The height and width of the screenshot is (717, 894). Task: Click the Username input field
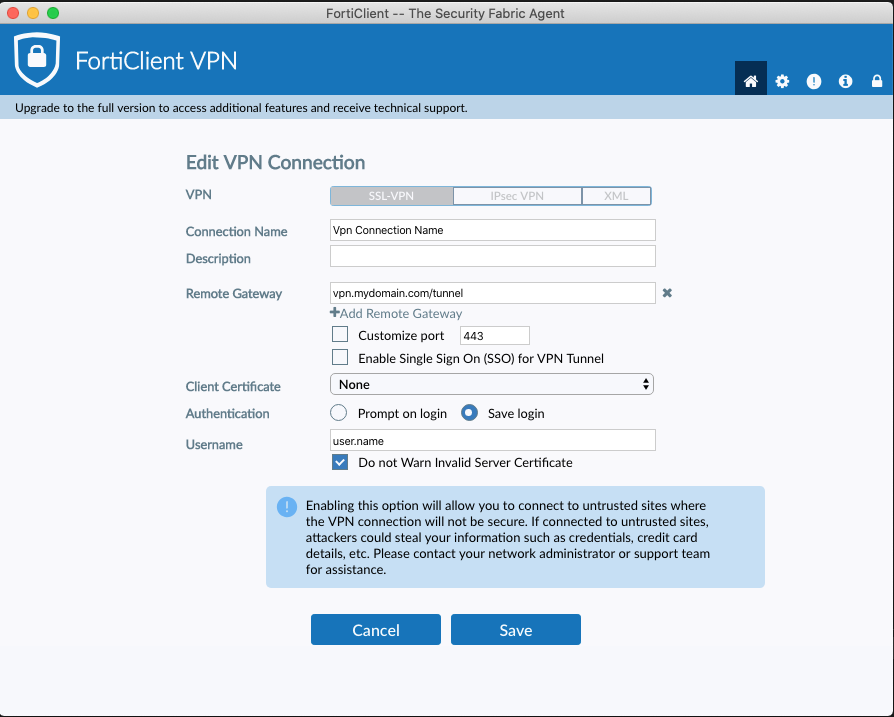point(492,440)
